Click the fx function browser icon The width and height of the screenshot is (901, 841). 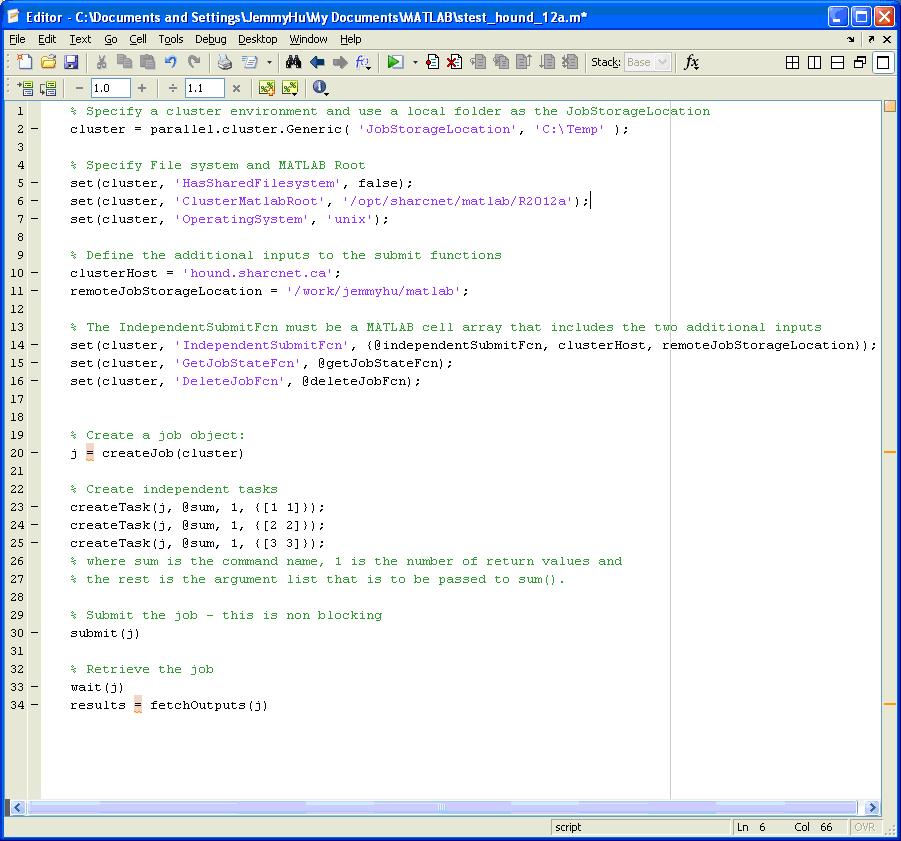pos(691,62)
